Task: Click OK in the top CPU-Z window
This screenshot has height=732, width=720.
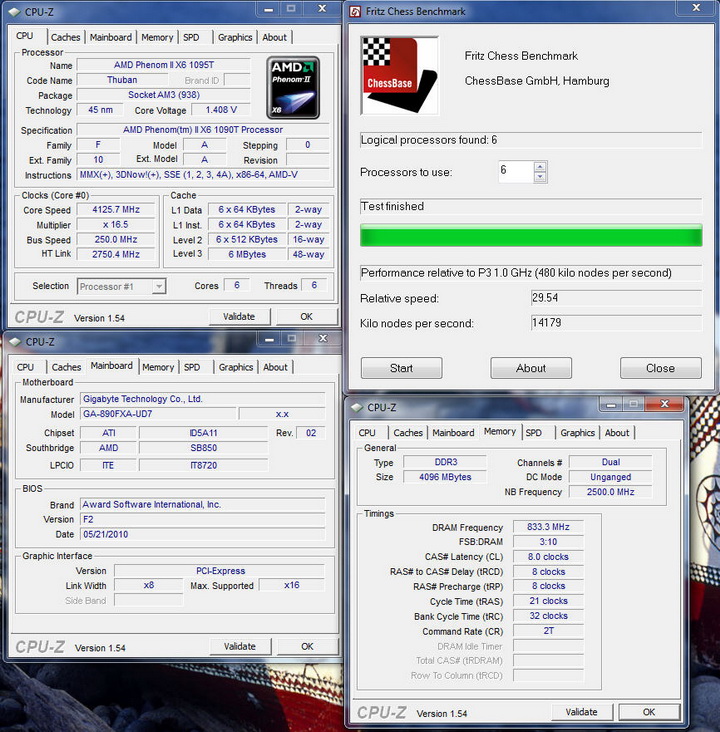Action: coord(307,317)
